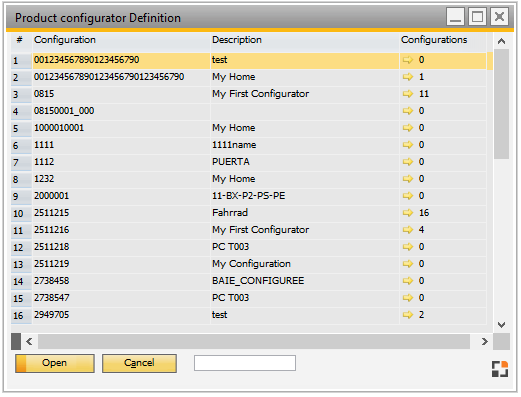Open the link arrow for 2949705
Viewport: 521px width, 397px height.
pos(407,315)
